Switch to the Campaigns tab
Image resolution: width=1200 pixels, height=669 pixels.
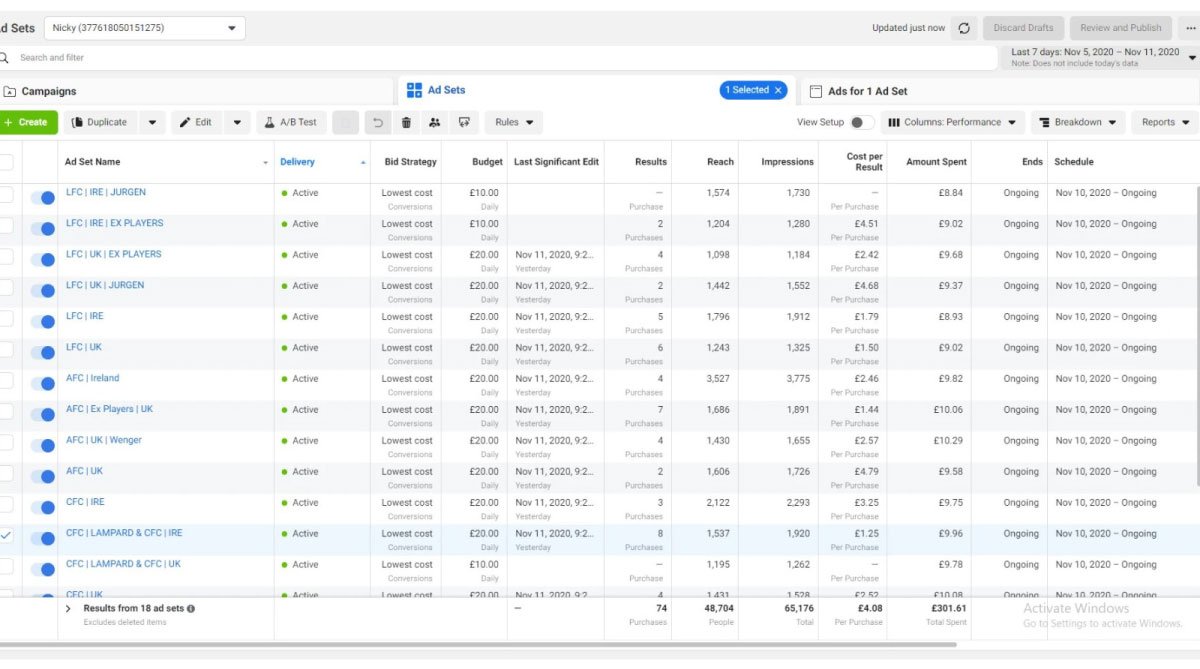point(48,92)
